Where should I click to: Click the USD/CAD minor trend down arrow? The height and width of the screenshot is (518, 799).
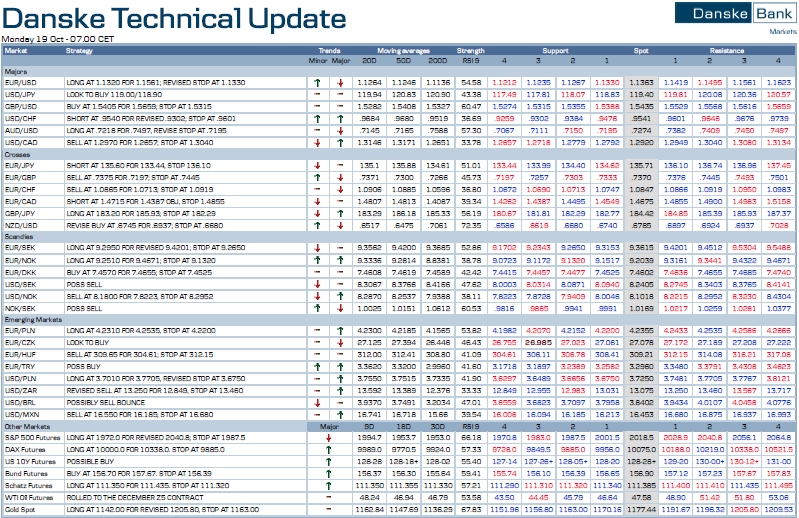pos(316,142)
